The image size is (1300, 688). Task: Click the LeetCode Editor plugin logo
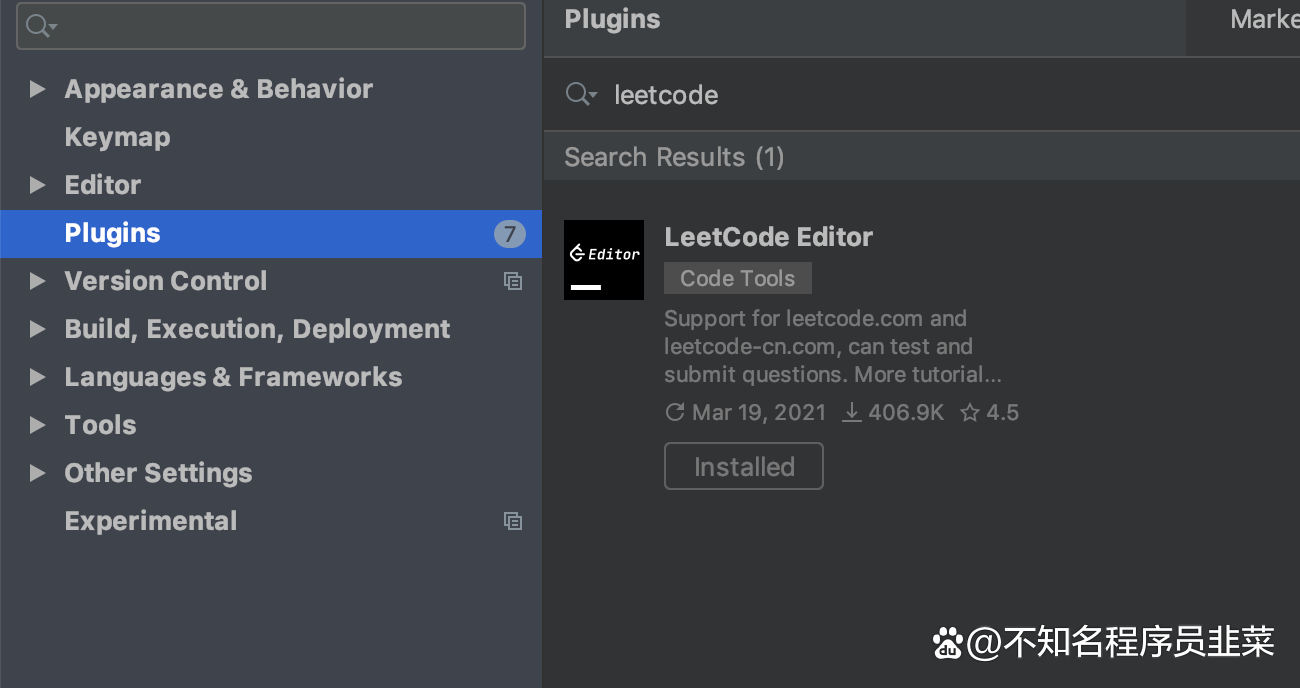(x=604, y=260)
